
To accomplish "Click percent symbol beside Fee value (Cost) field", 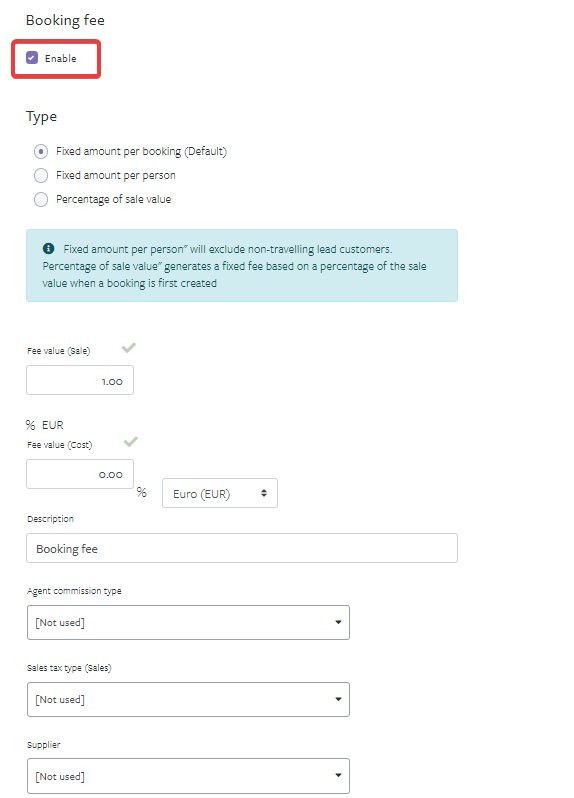I will pyautogui.click(x=141, y=492).
